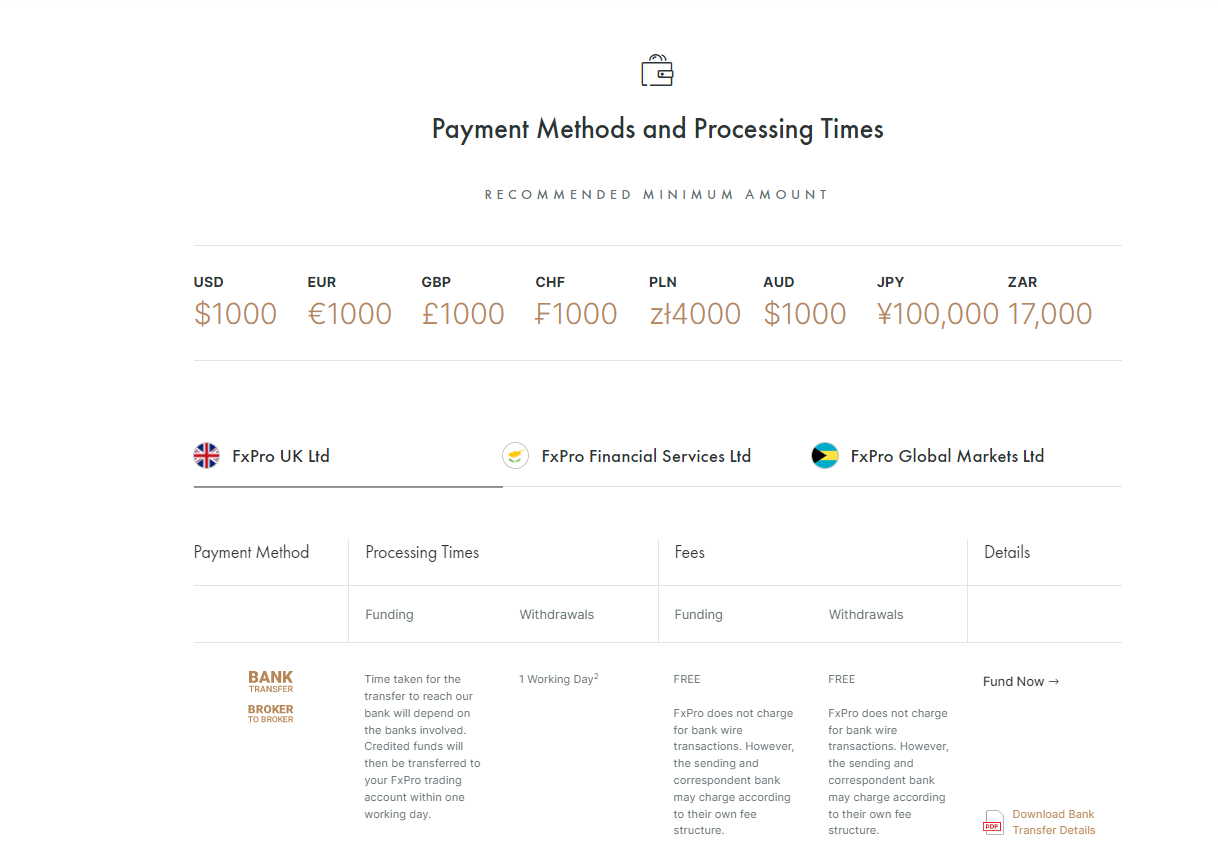Click the Payment Methods and Processing Times heading
The image size is (1218, 859).
(657, 129)
